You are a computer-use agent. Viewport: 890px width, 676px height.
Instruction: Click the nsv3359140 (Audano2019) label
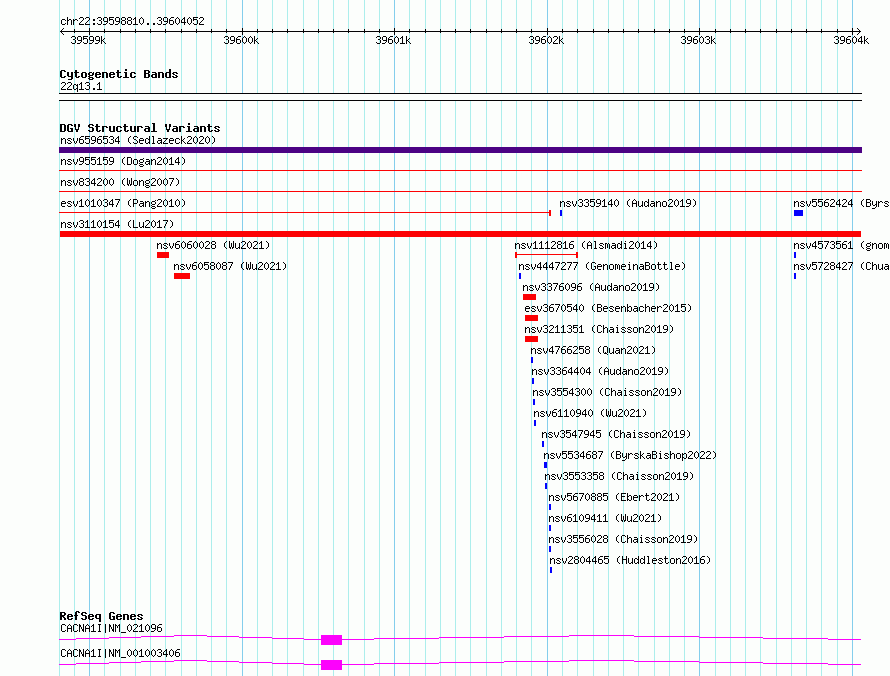point(628,203)
